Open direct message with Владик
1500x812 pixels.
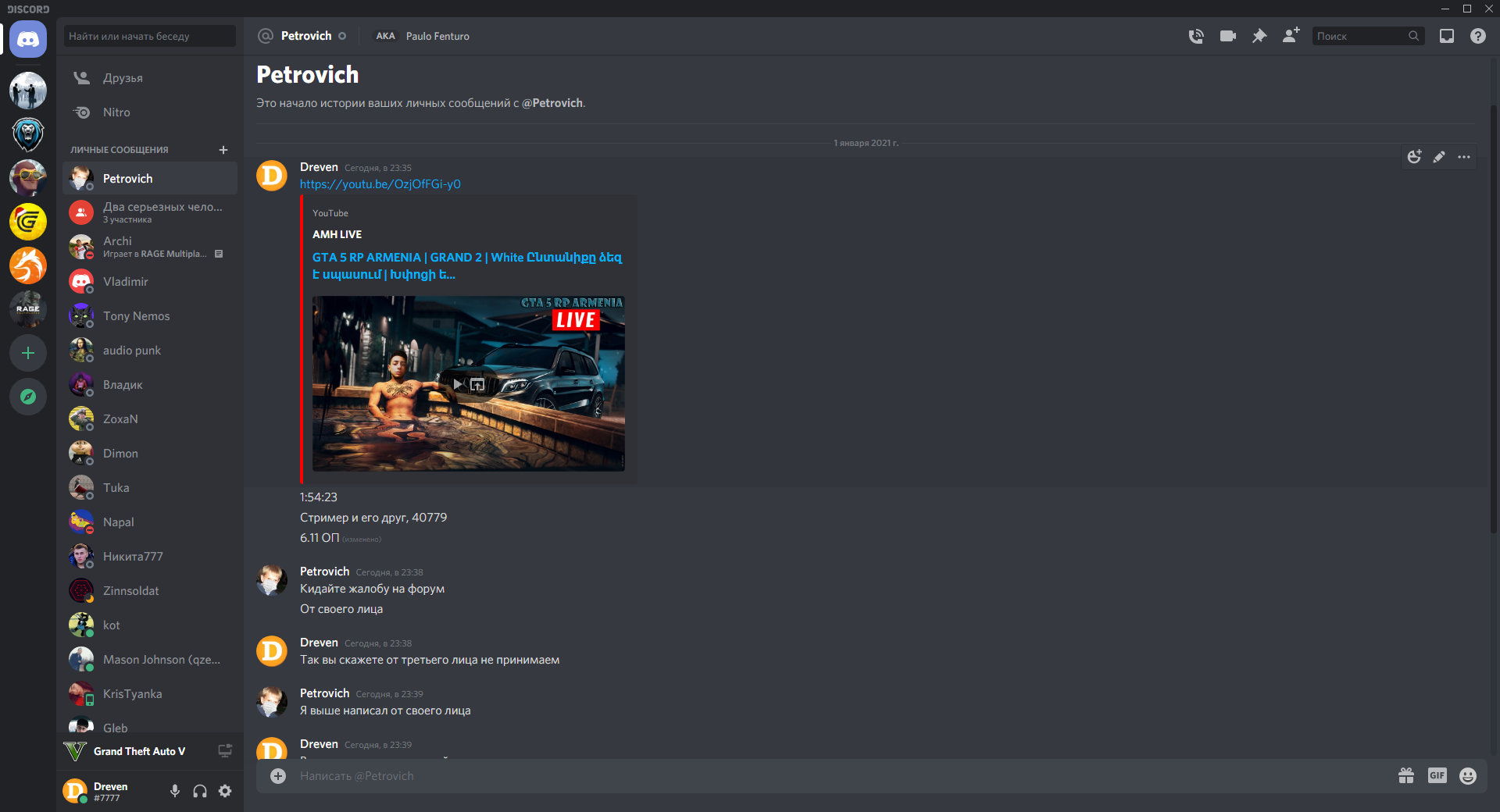[150, 384]
